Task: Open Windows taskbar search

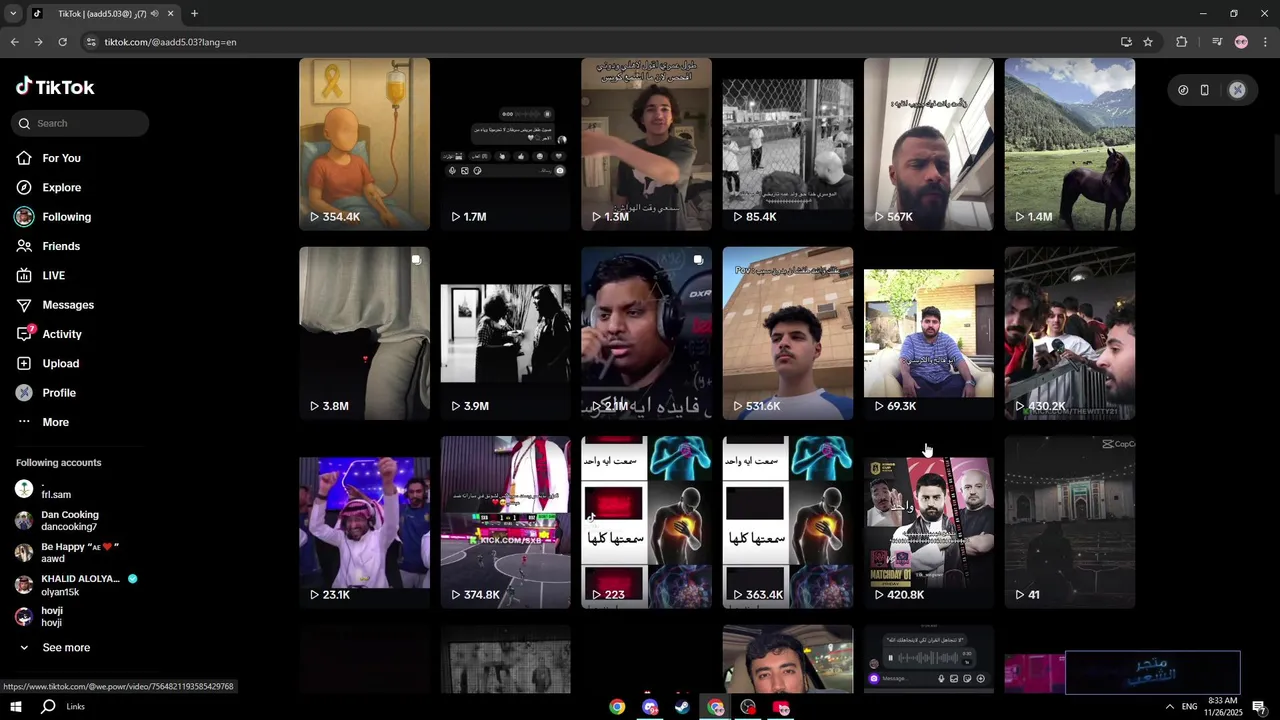Action: (x=48, y=707)
